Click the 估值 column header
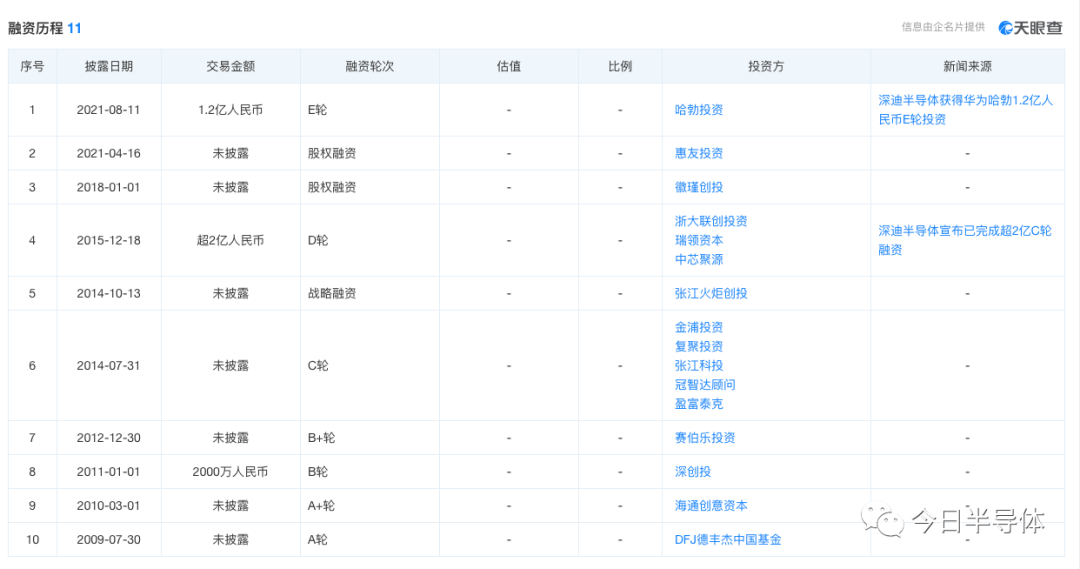The height and width of the screenshot is (569, 1080). (x=508, y=66)
